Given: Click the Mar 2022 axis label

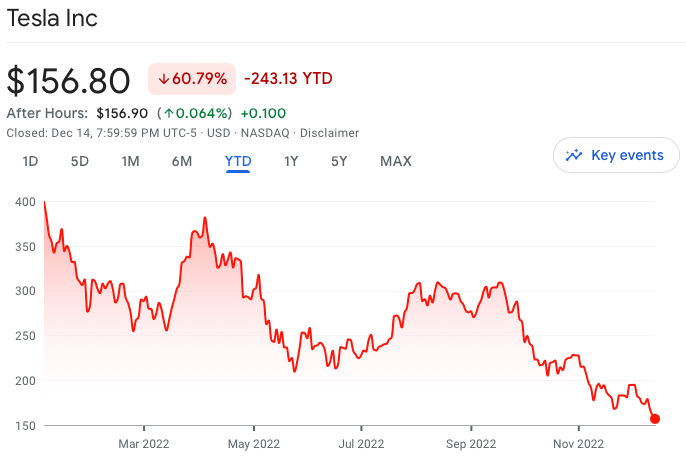Looking at the screenshot, I should point(143,443).
